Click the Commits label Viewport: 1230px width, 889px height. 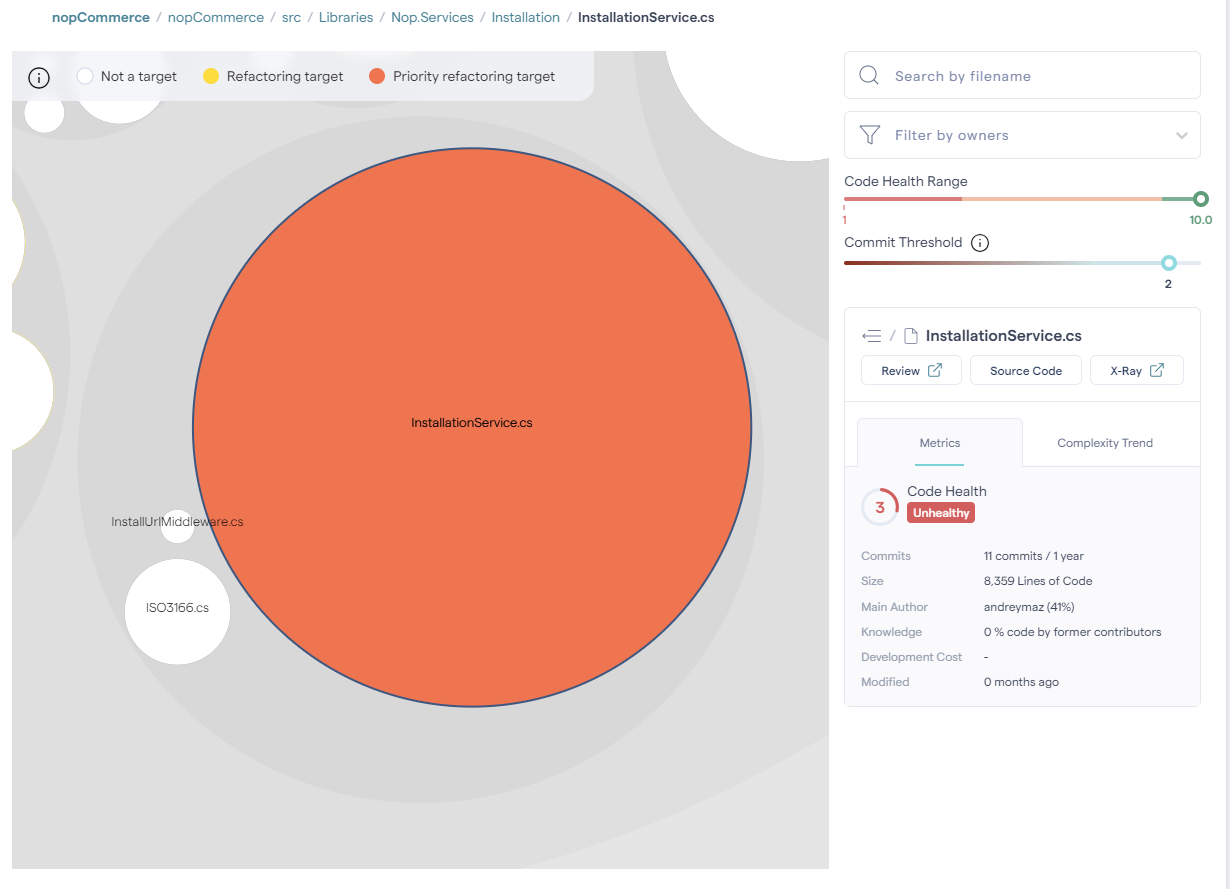(x=886, y=556)
